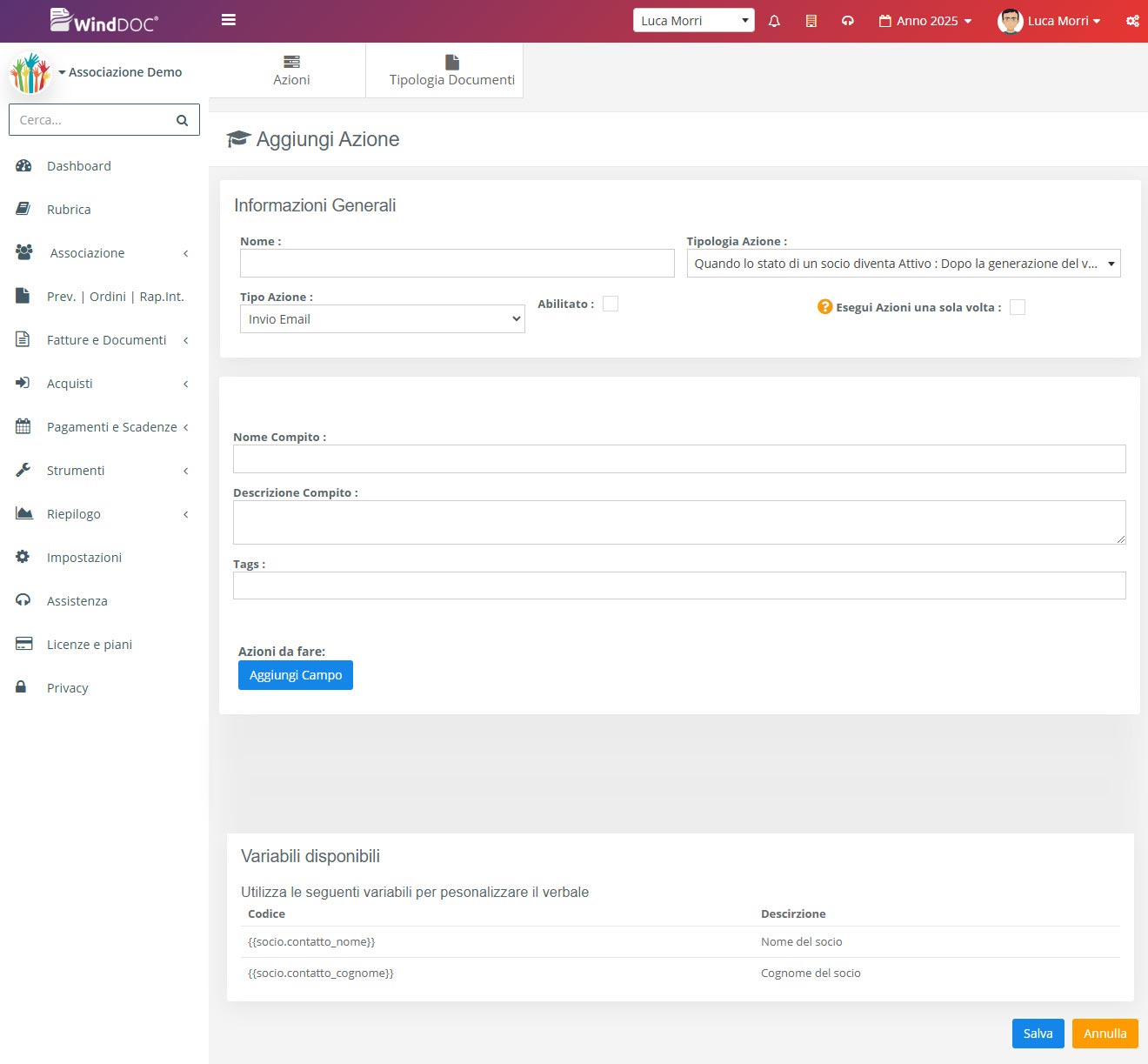This screenshot has width=1148, height=1064.
Task: Open the settings gears icon top-right
Action: (1131, 21)
